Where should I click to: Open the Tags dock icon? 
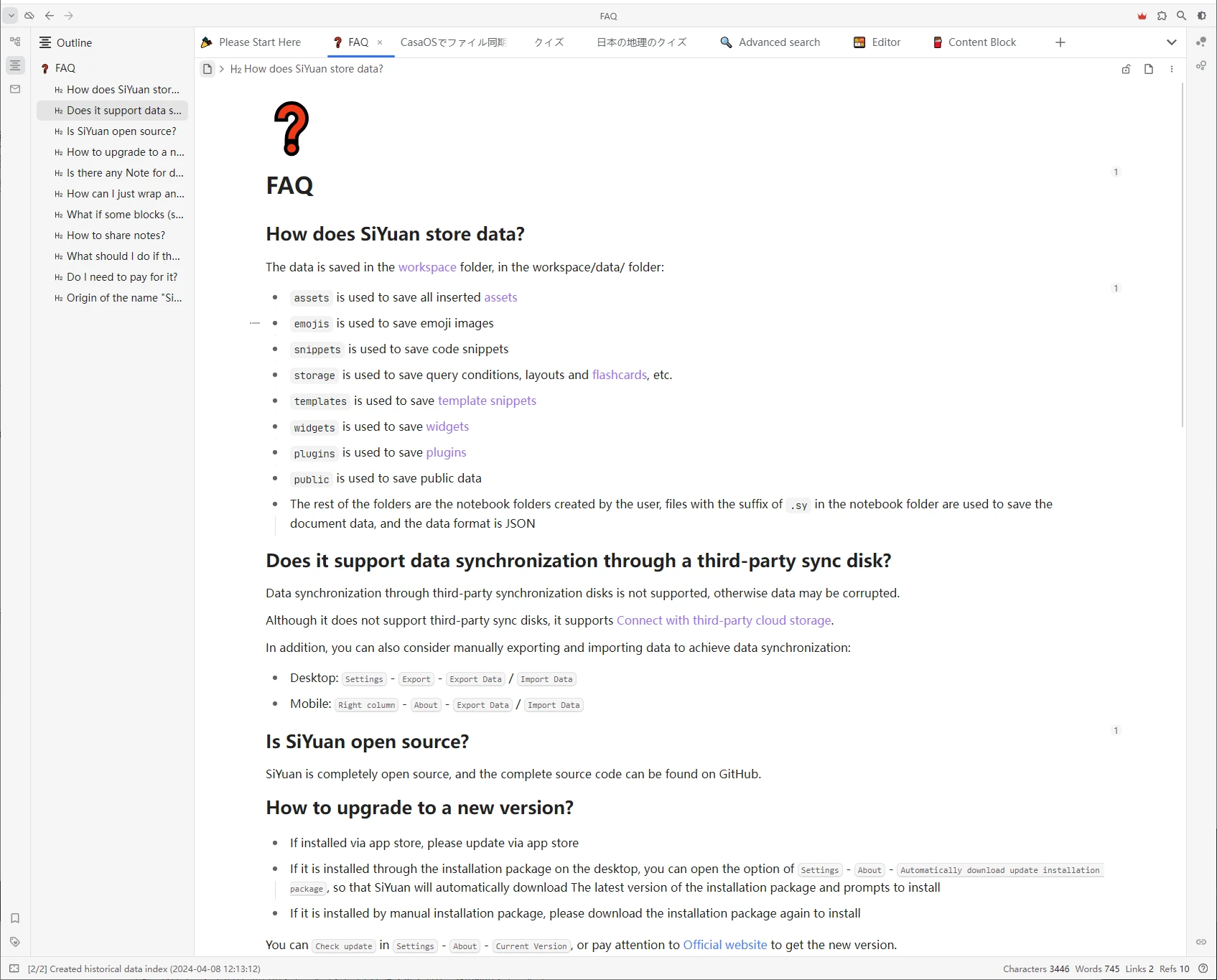pyautogui.click(x=15, y=941)
